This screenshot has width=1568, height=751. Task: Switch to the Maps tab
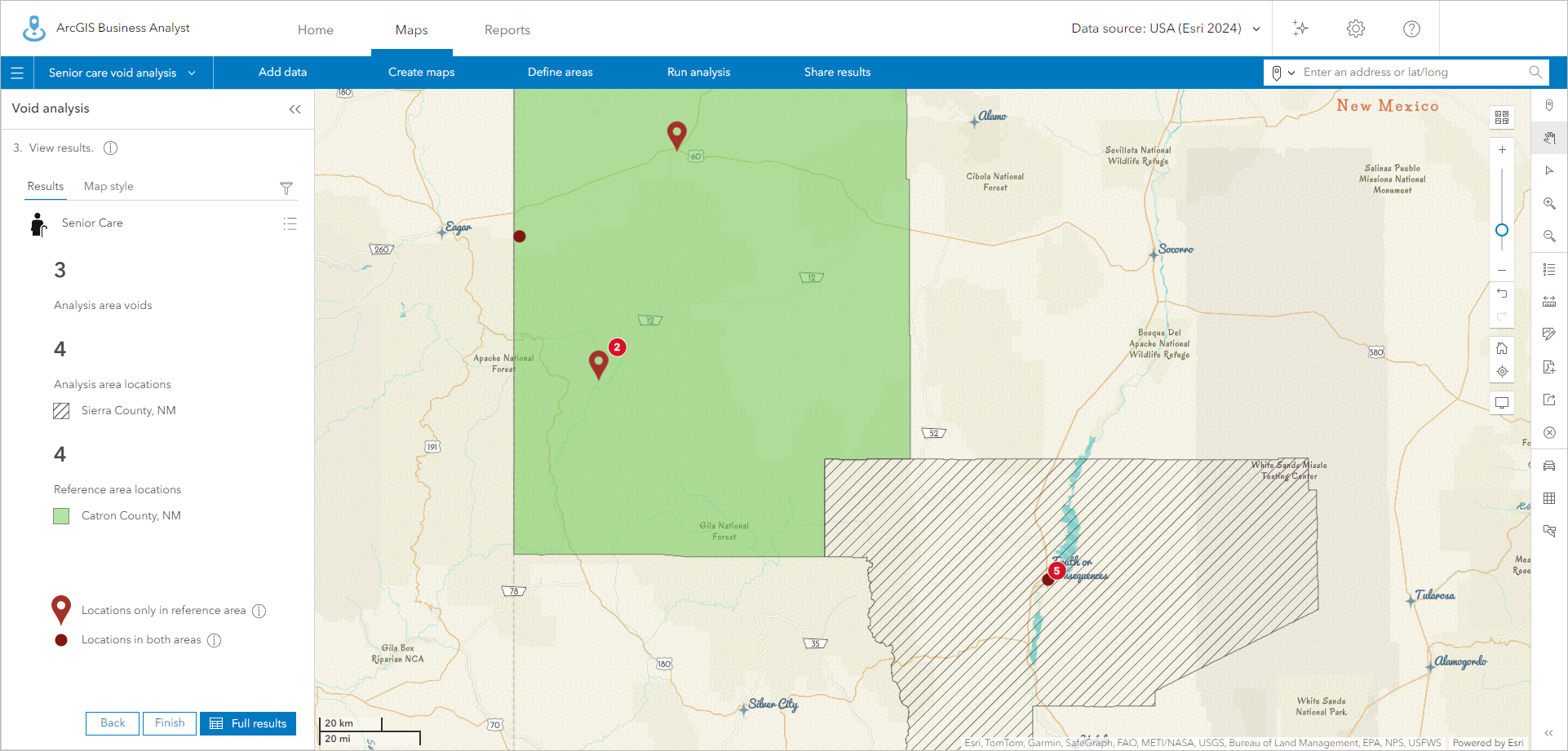tap(412, 30)
